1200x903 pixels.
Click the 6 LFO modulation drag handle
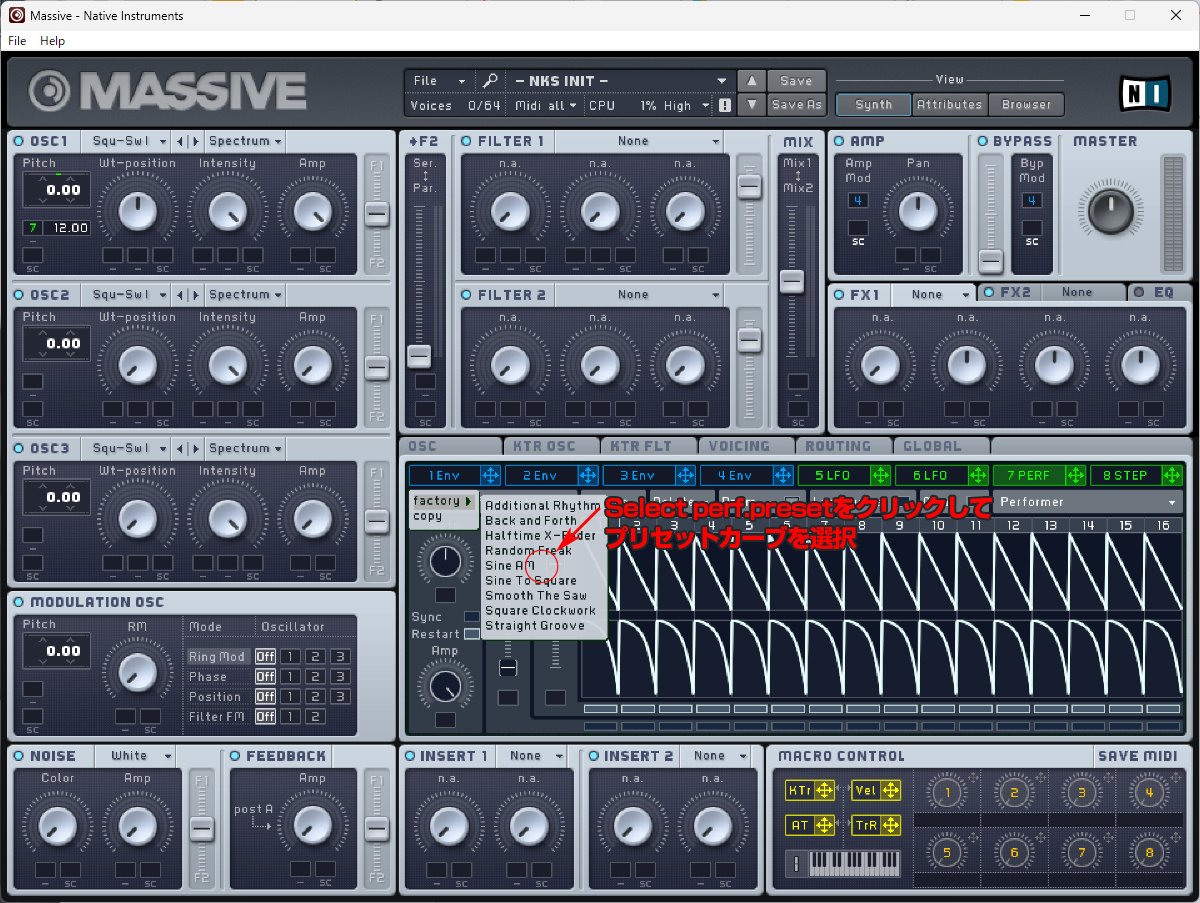(978, 475)
